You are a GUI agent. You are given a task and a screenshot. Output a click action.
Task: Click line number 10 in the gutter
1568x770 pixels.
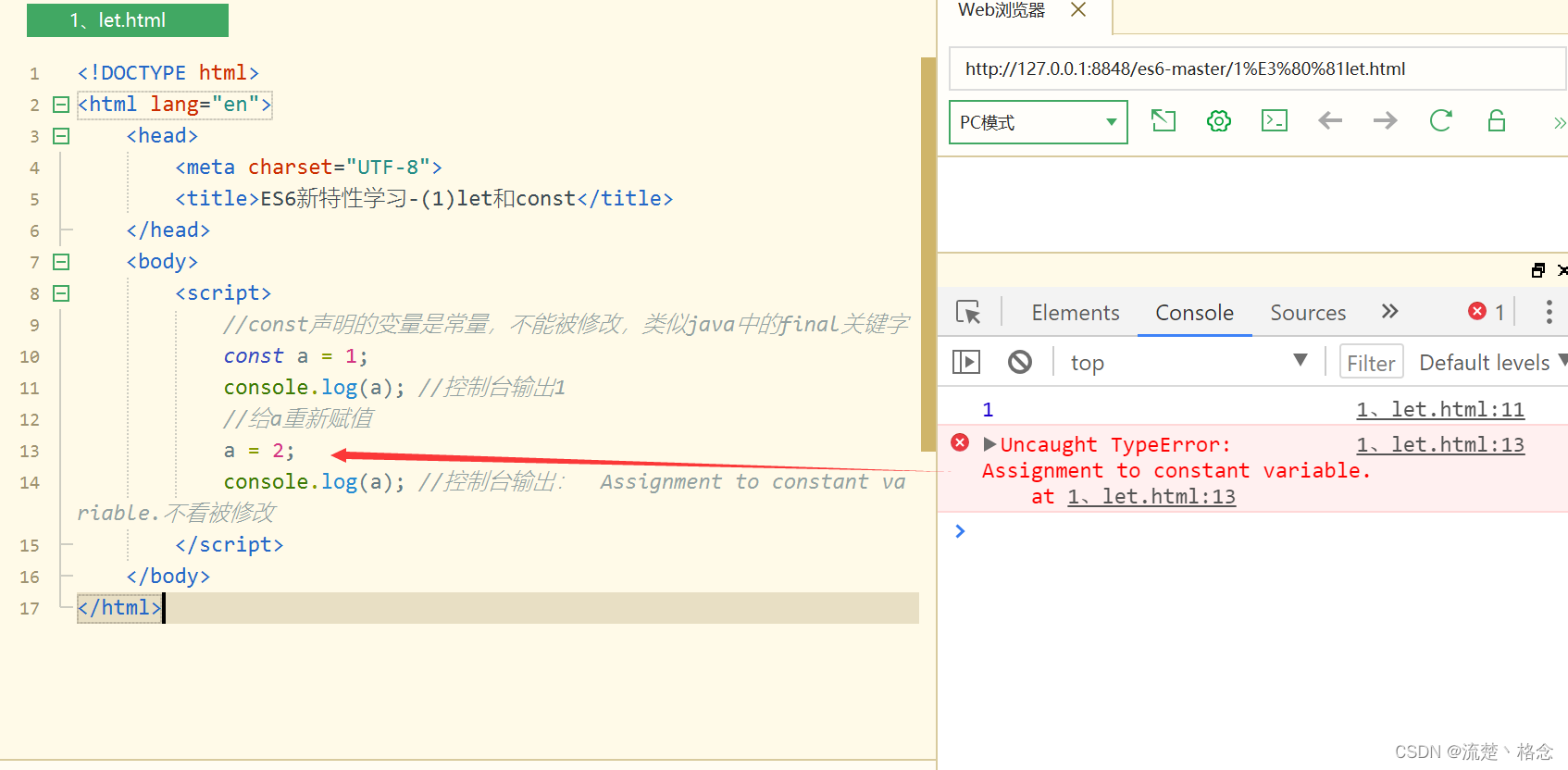pos(30,356)
